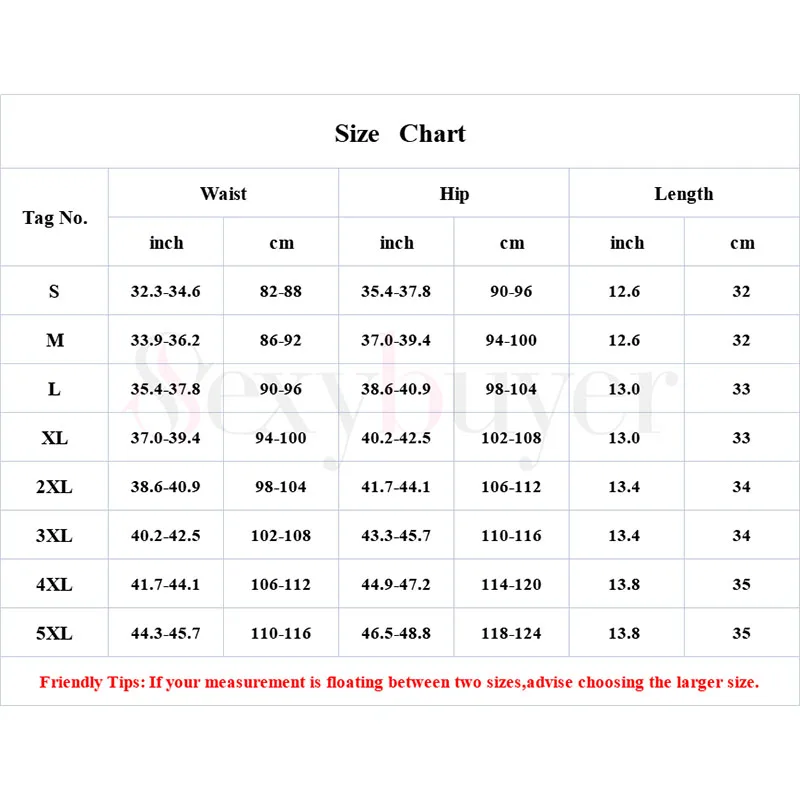The height and width of the screenshot is (800, 800).
Task: Click the 4XL size row label
Action: click(x=54, y=584)
